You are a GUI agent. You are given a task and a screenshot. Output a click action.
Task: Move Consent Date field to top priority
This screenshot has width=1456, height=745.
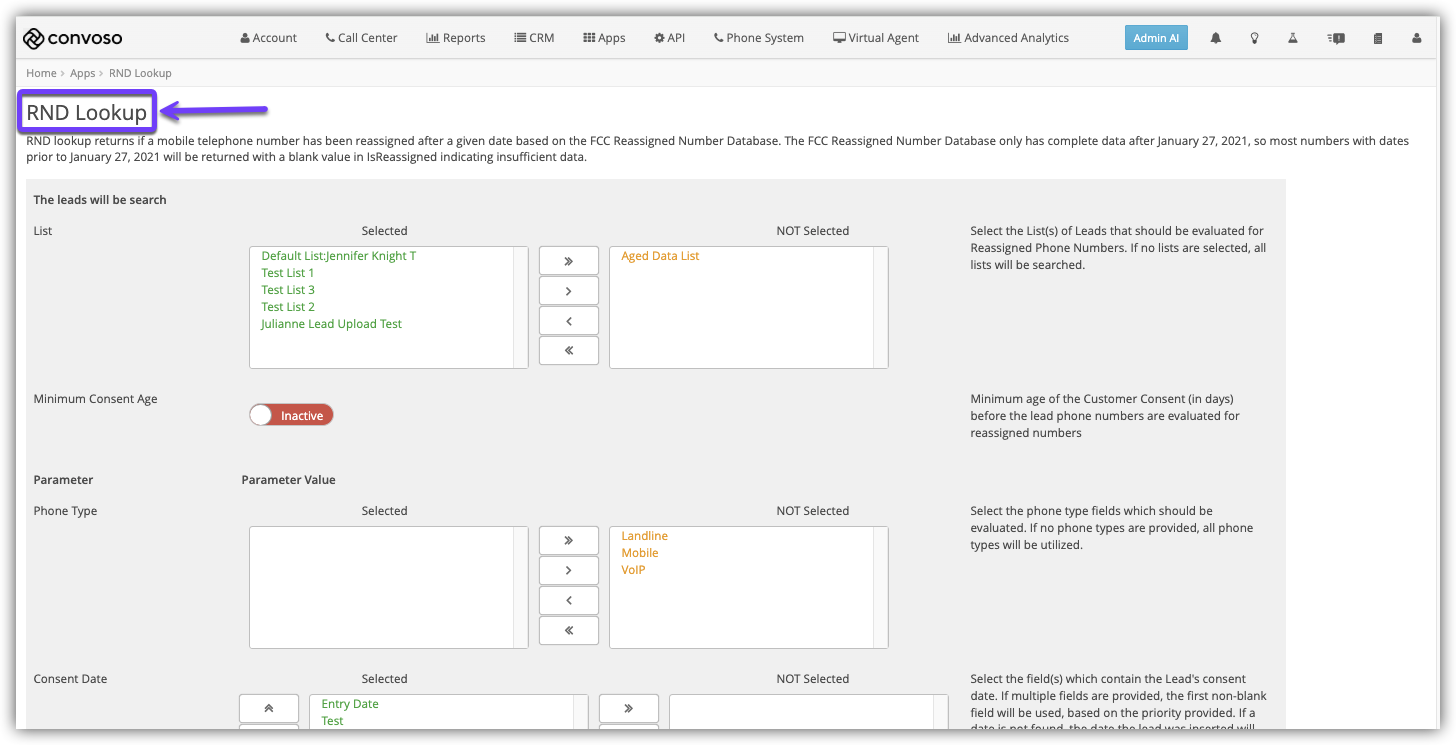[x=268, y=707]
